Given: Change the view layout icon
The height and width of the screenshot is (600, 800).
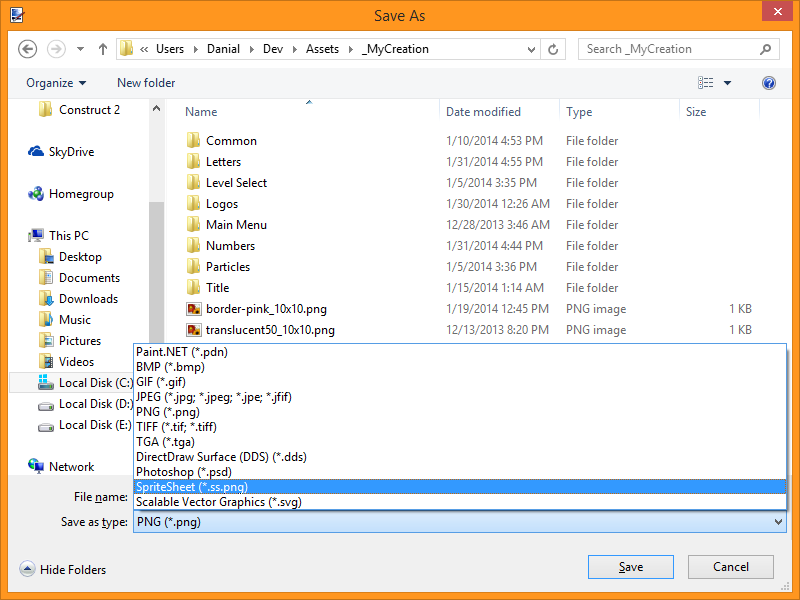Looking at the screenshot, I should tap(706, 83).
